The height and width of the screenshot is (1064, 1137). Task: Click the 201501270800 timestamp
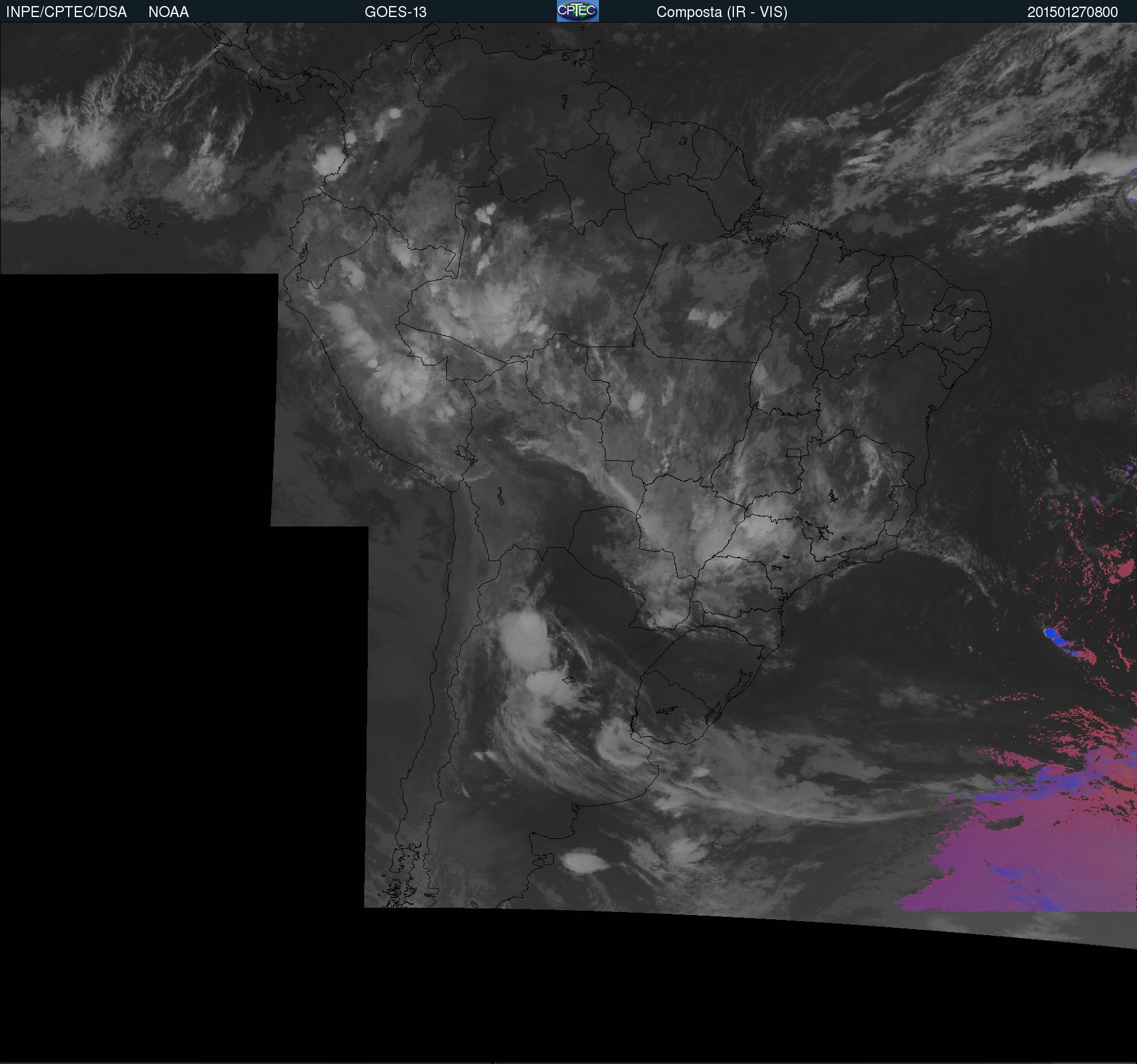coord(1072,12)
